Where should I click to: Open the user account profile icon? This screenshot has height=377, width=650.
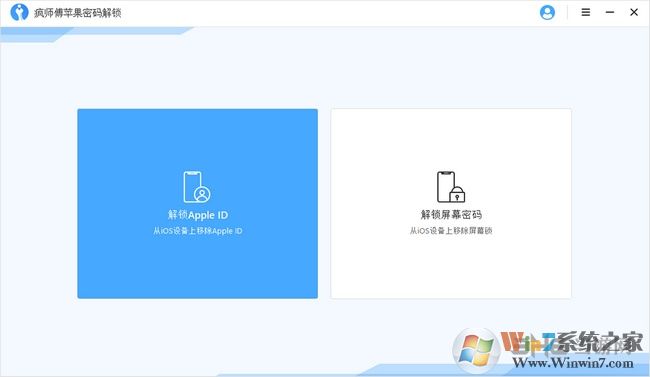click(547, 12)
